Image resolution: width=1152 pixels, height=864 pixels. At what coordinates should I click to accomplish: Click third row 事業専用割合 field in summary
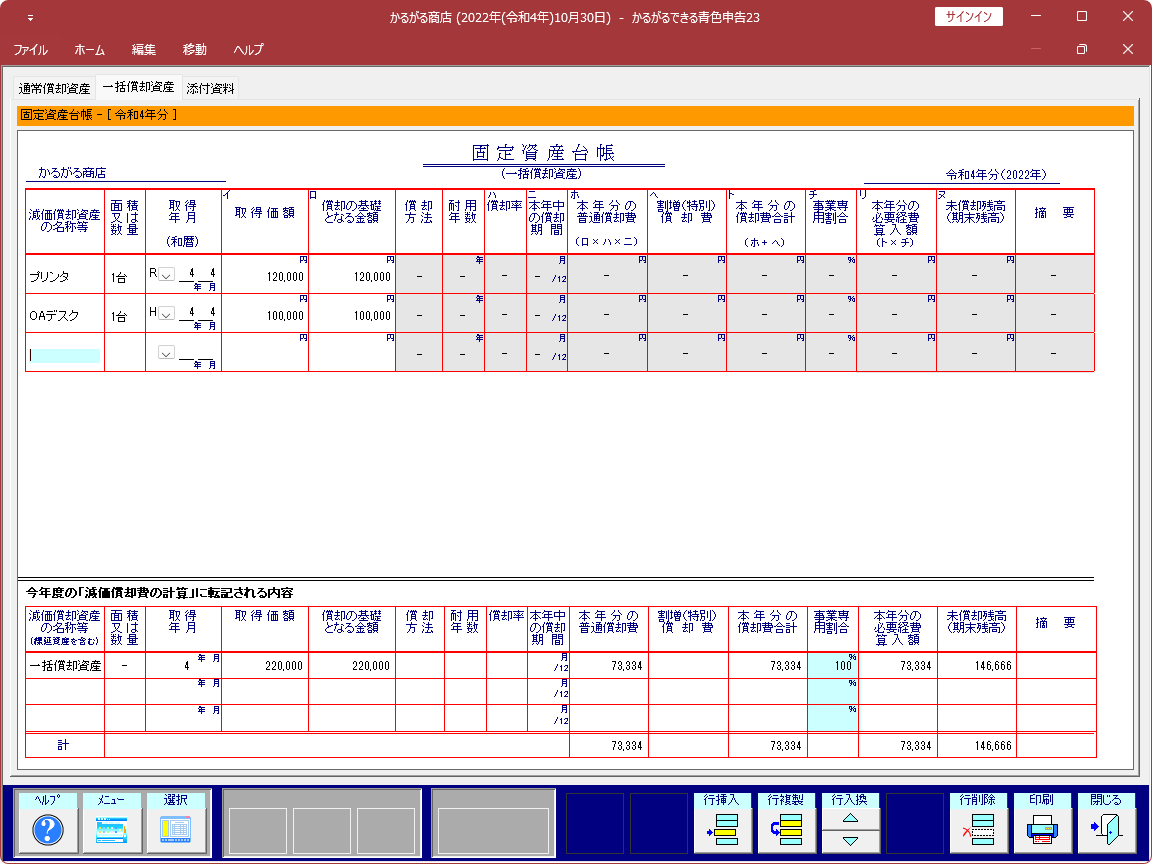[832, 718]
